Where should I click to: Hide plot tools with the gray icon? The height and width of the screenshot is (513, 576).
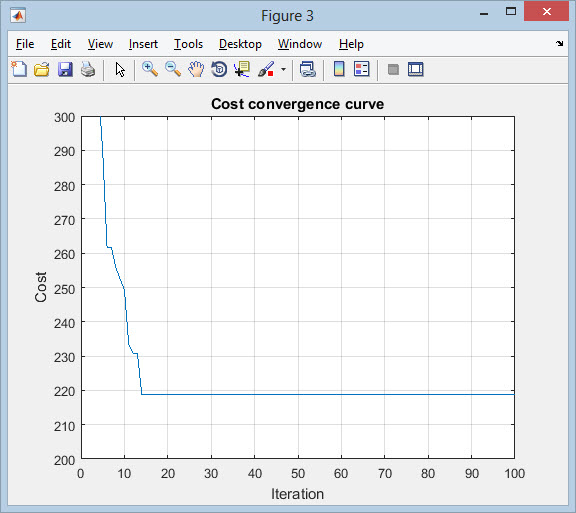coord(393,69)
